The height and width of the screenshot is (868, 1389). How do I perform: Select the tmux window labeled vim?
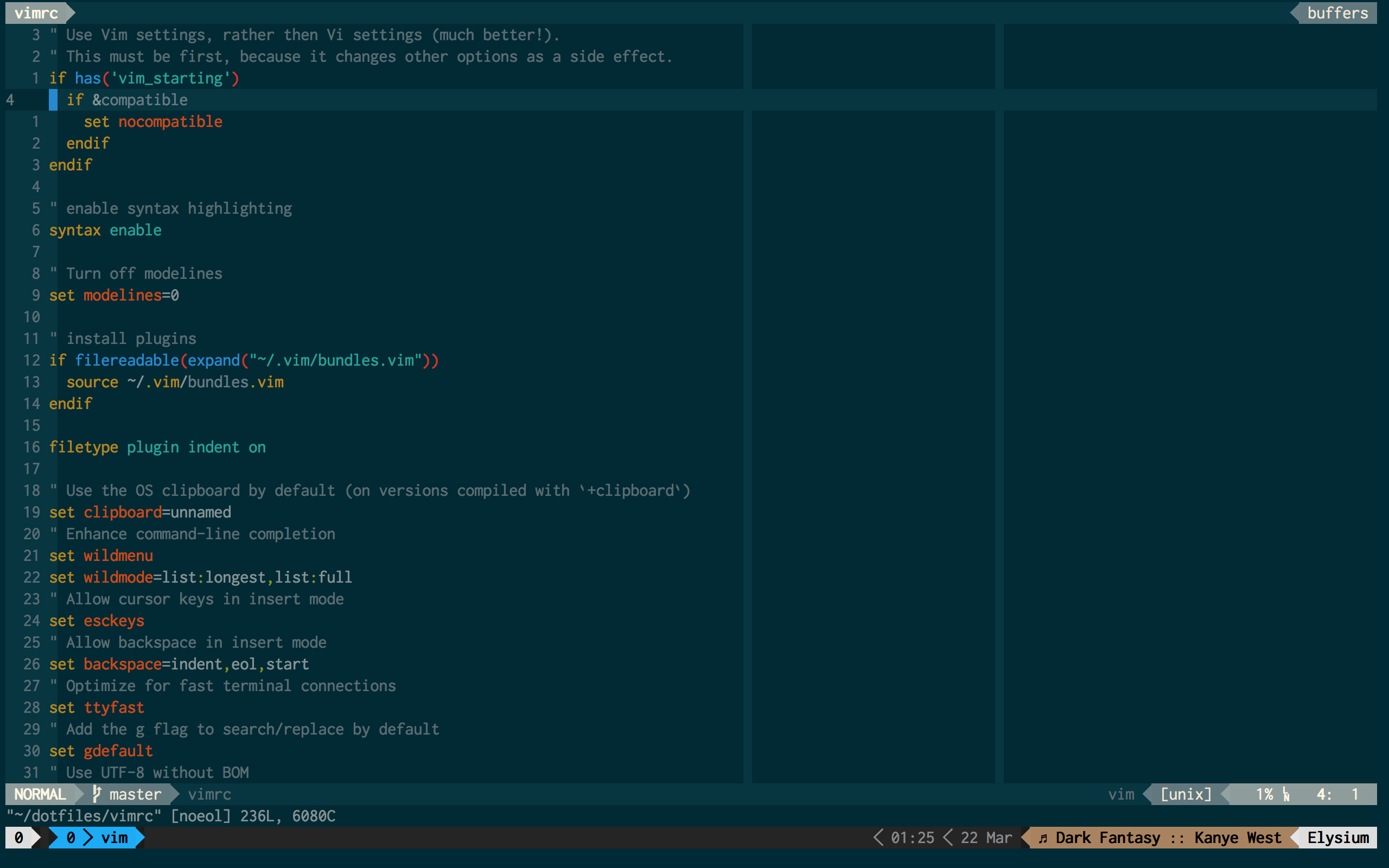point(114,838)
